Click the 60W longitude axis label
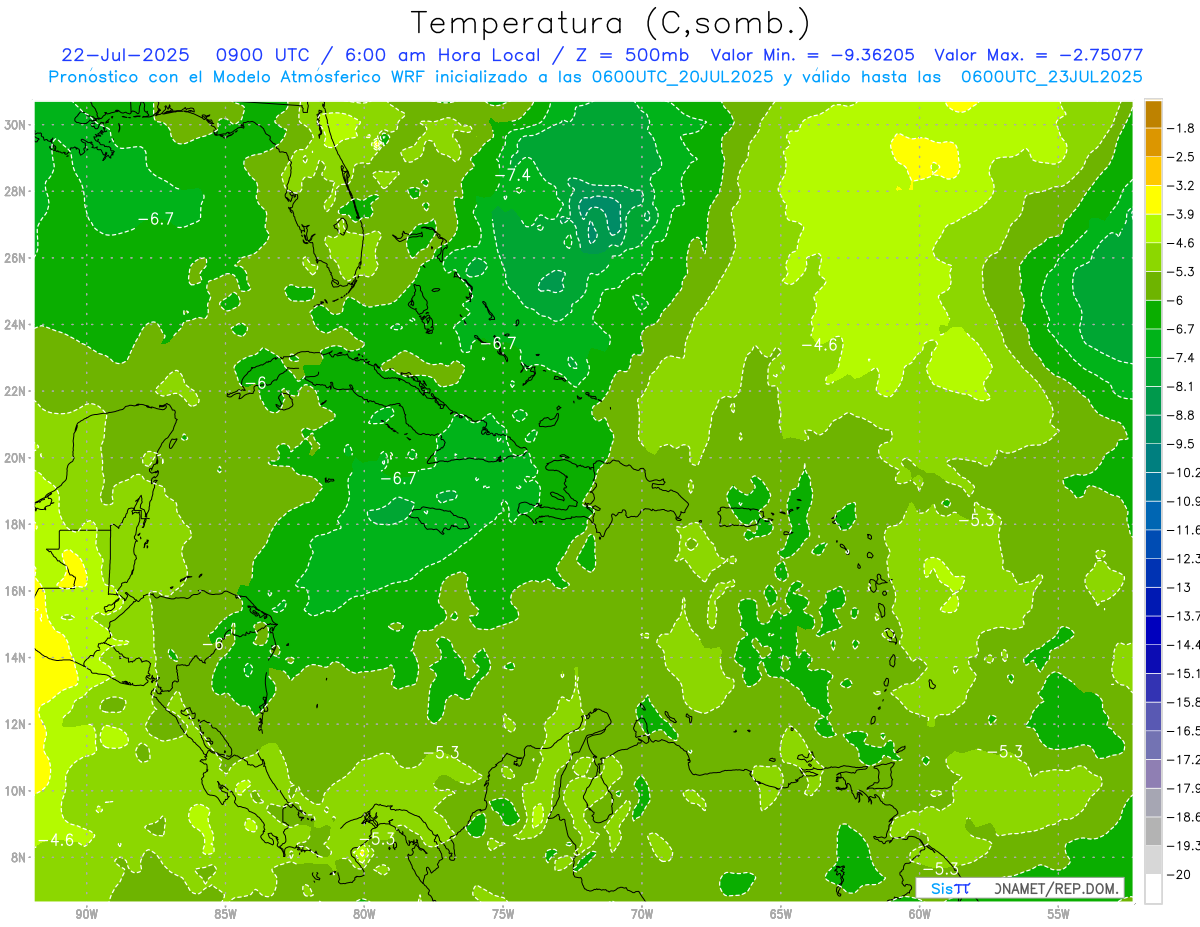This screenshot has width=1200, height=927. (x=920, y=914)
